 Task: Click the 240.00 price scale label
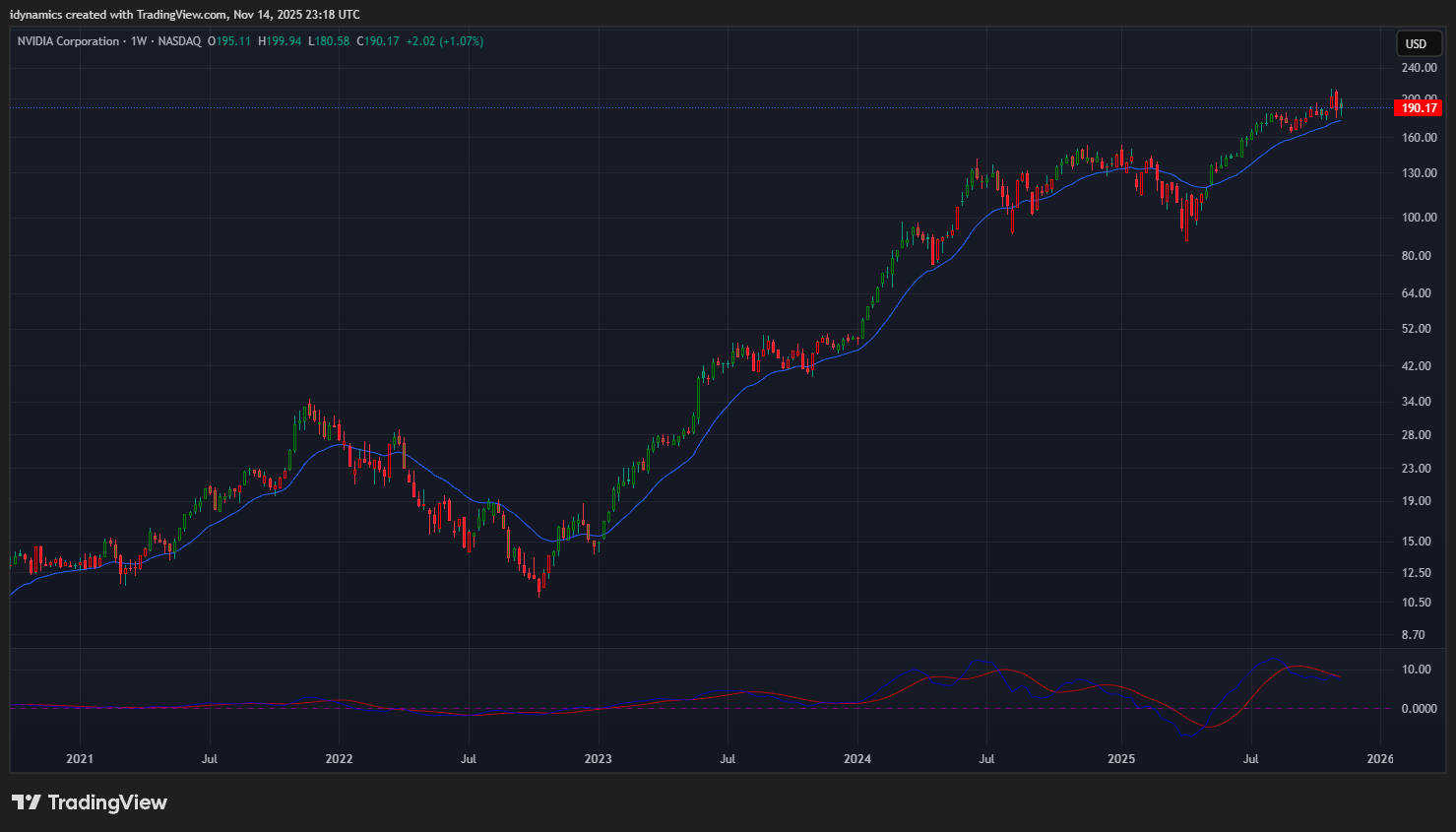[1419, 68]
